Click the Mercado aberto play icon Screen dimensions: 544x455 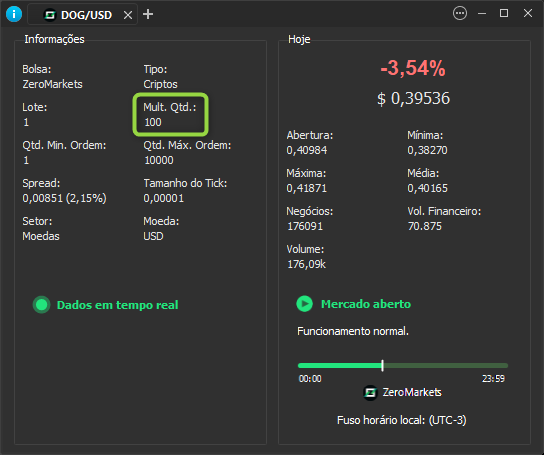(x=305, y=304)
